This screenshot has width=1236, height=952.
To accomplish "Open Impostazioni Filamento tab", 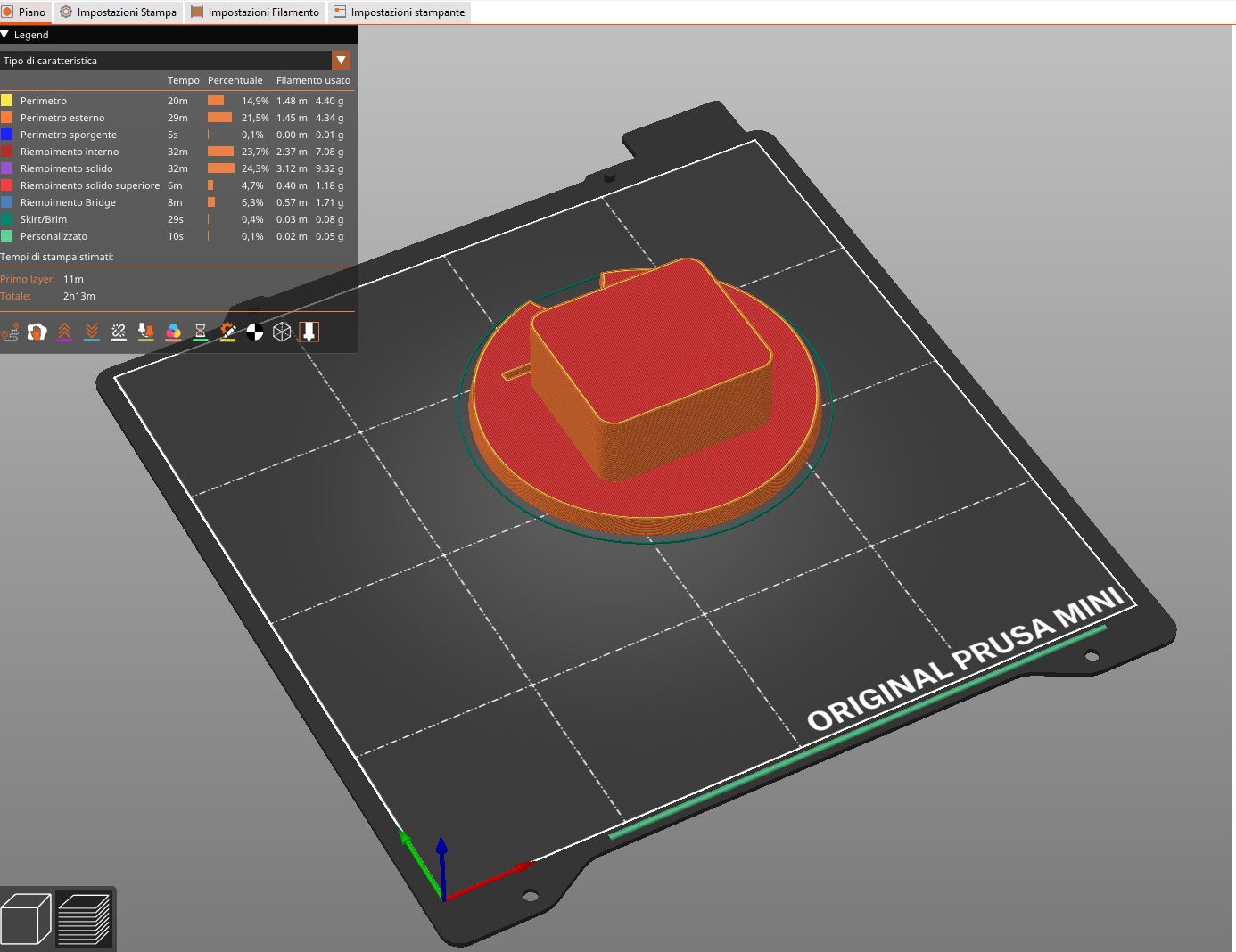I will point(255,12).
